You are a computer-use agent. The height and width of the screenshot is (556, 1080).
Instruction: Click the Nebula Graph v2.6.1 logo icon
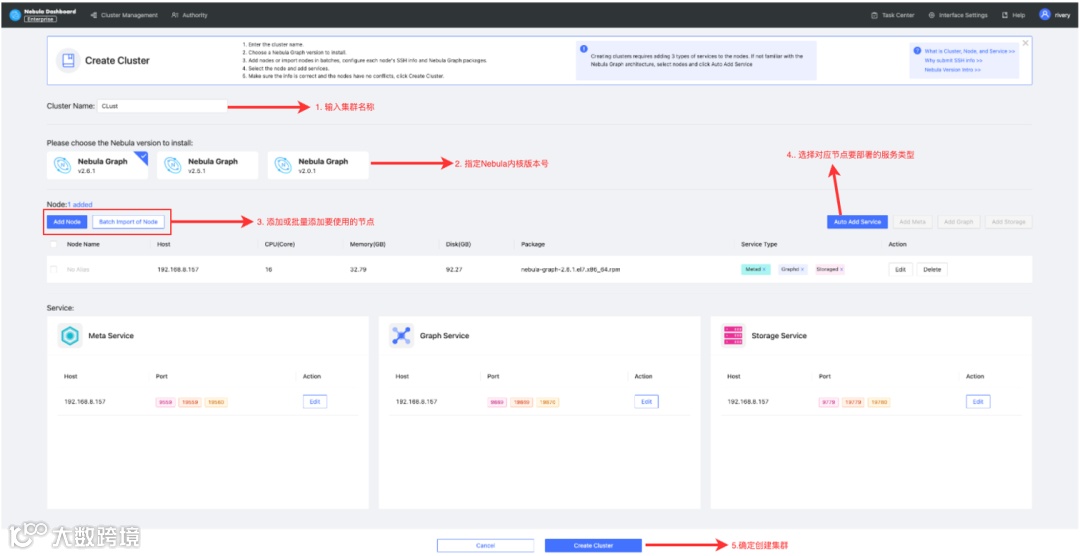63,165
